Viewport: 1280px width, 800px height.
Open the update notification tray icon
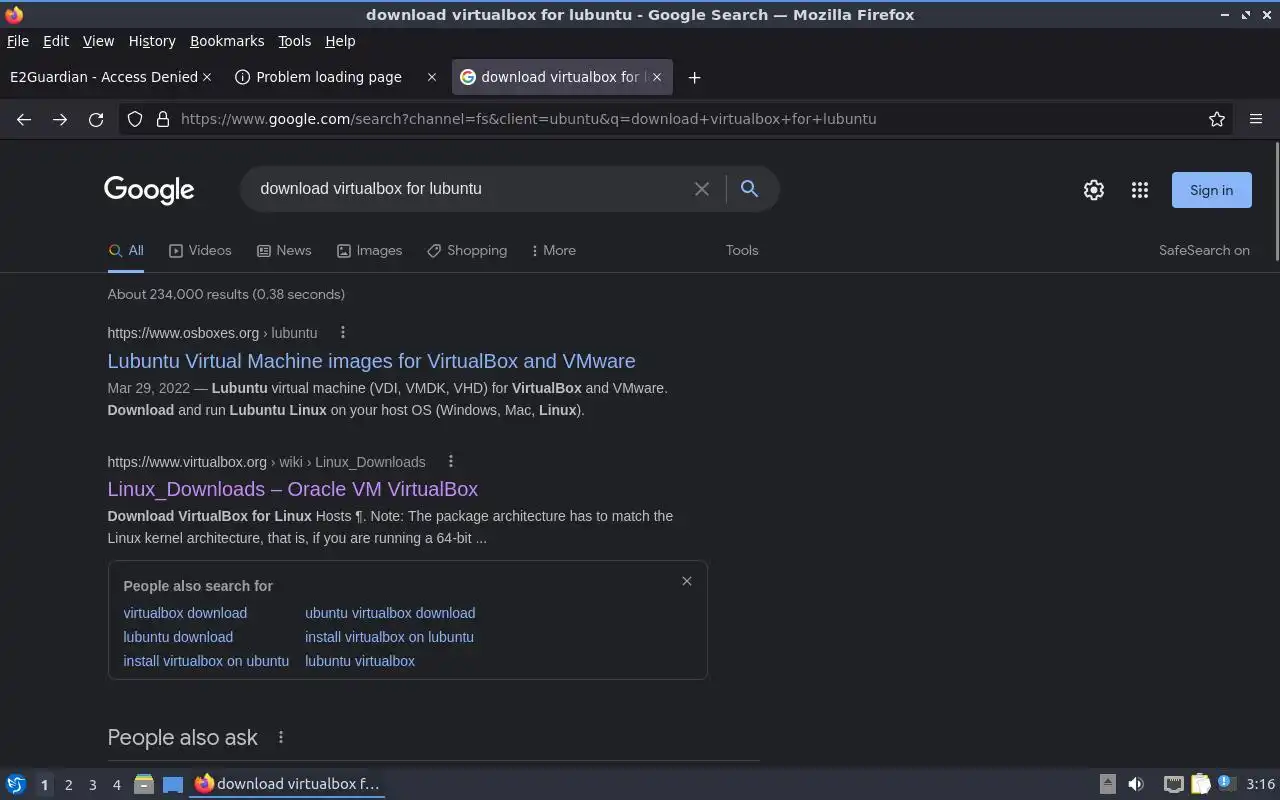tap(1226, 784)
